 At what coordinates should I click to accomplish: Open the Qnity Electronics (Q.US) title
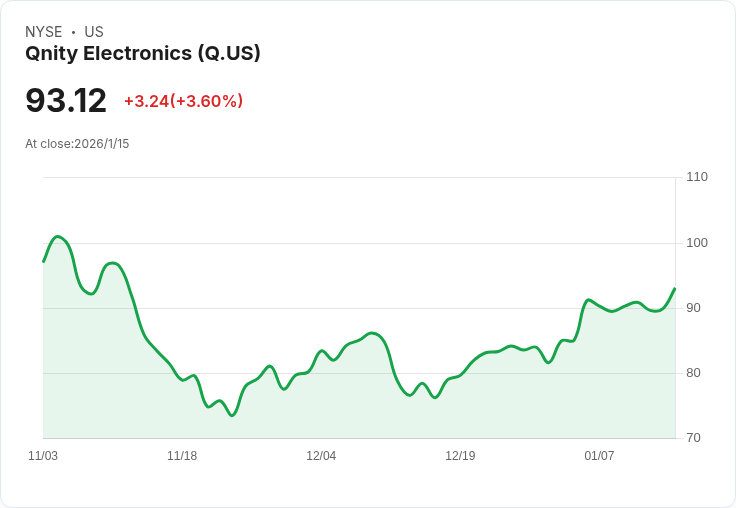[x=143, y=53]
